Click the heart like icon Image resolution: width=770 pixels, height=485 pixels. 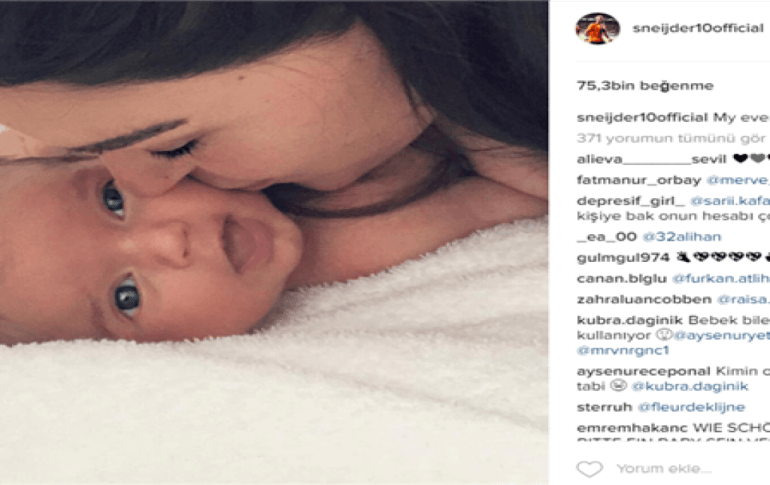coord(589,469)
